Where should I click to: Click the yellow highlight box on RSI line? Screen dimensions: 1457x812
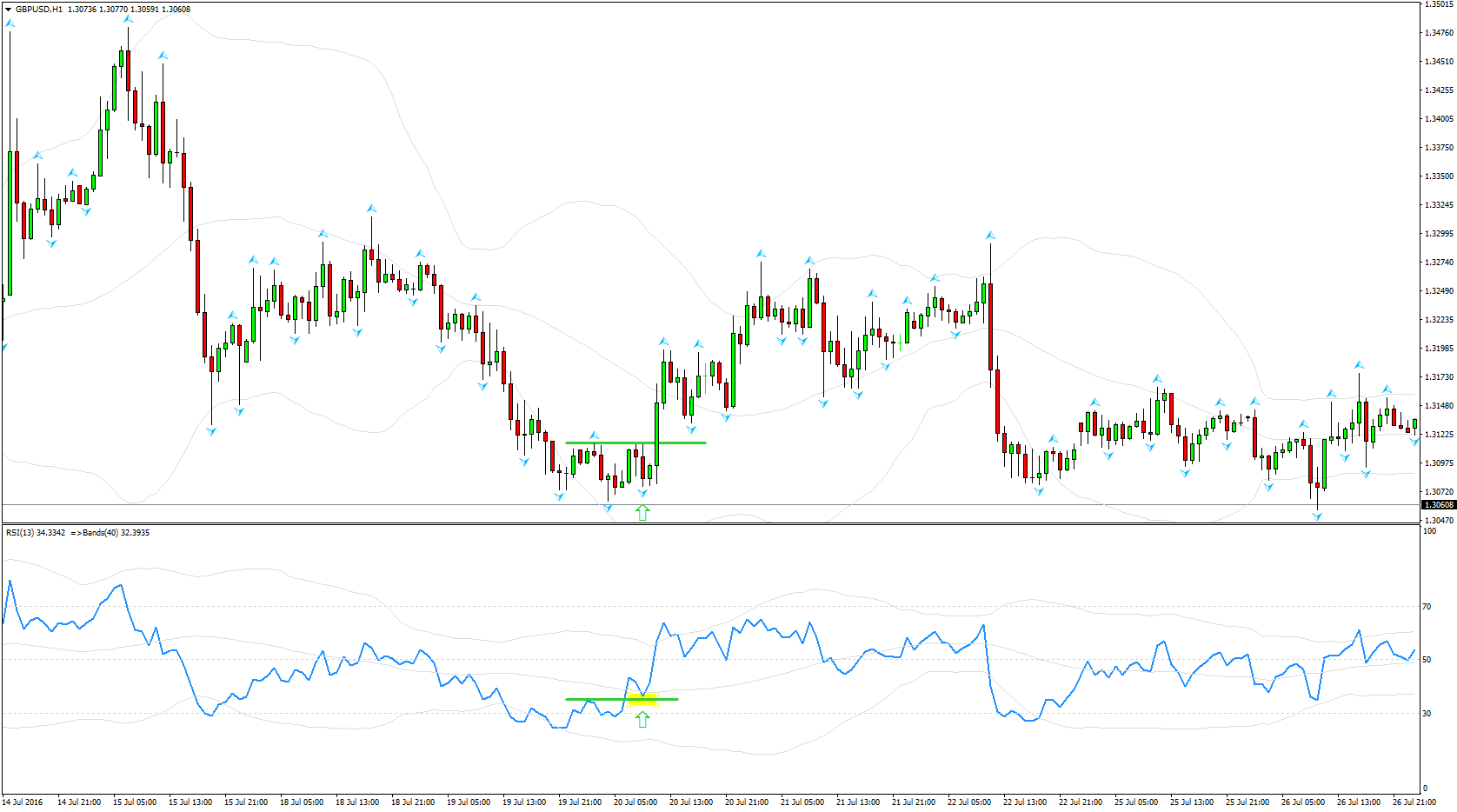click(x=642, y=699)
